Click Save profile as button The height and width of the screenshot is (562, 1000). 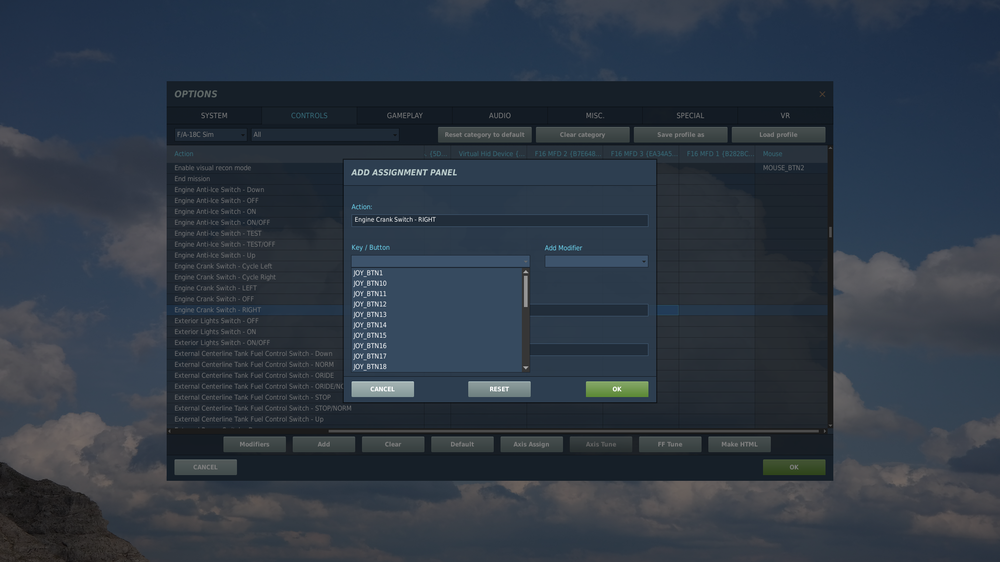coord(680,135)
